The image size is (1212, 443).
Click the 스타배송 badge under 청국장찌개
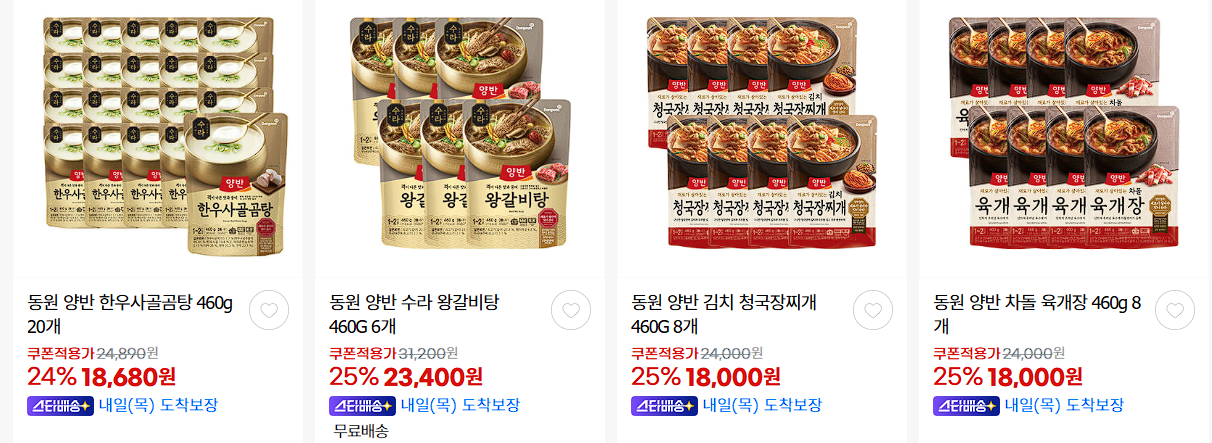coord(664,405)
